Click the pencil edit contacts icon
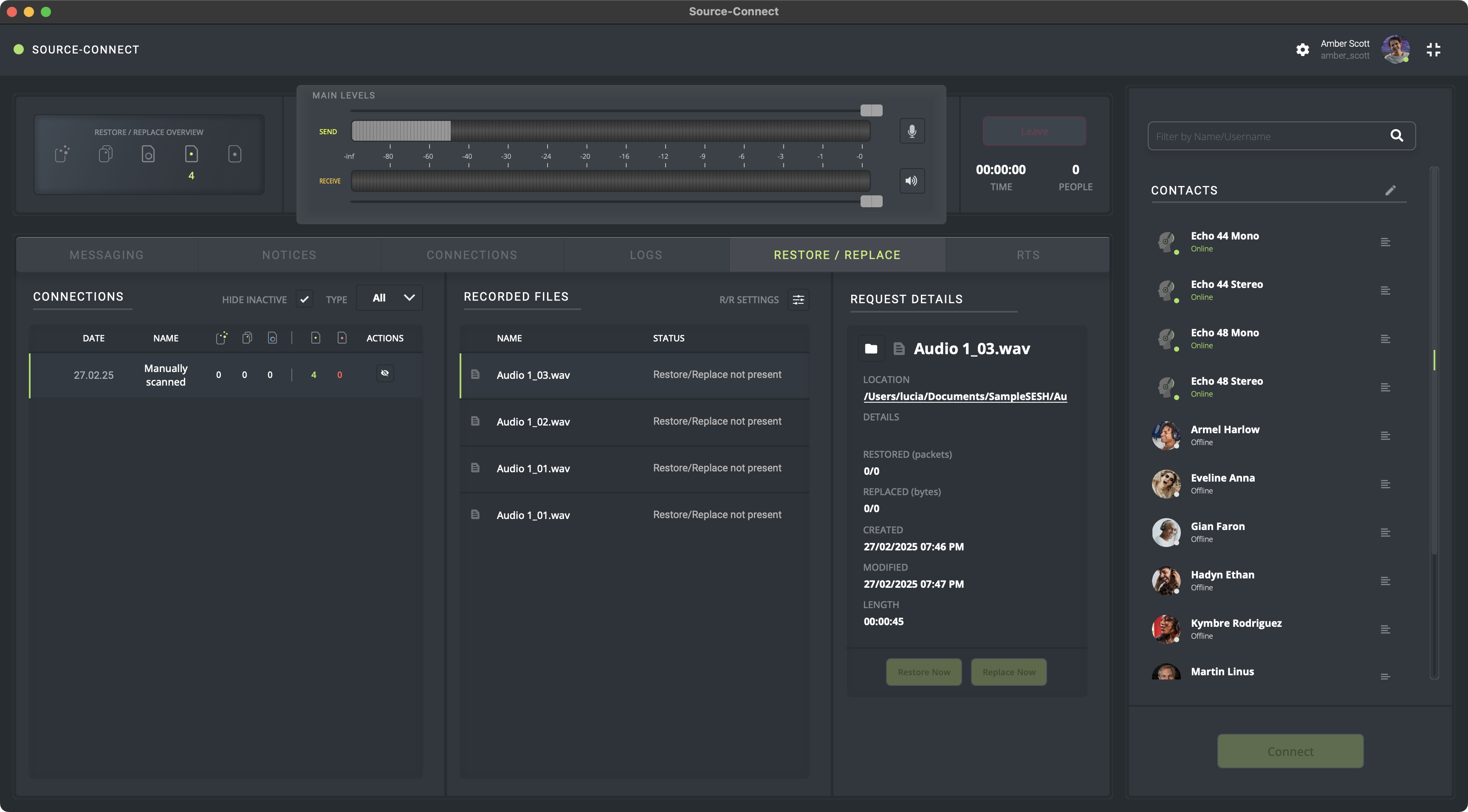 pyautogui.click(x=1391, y=190)
